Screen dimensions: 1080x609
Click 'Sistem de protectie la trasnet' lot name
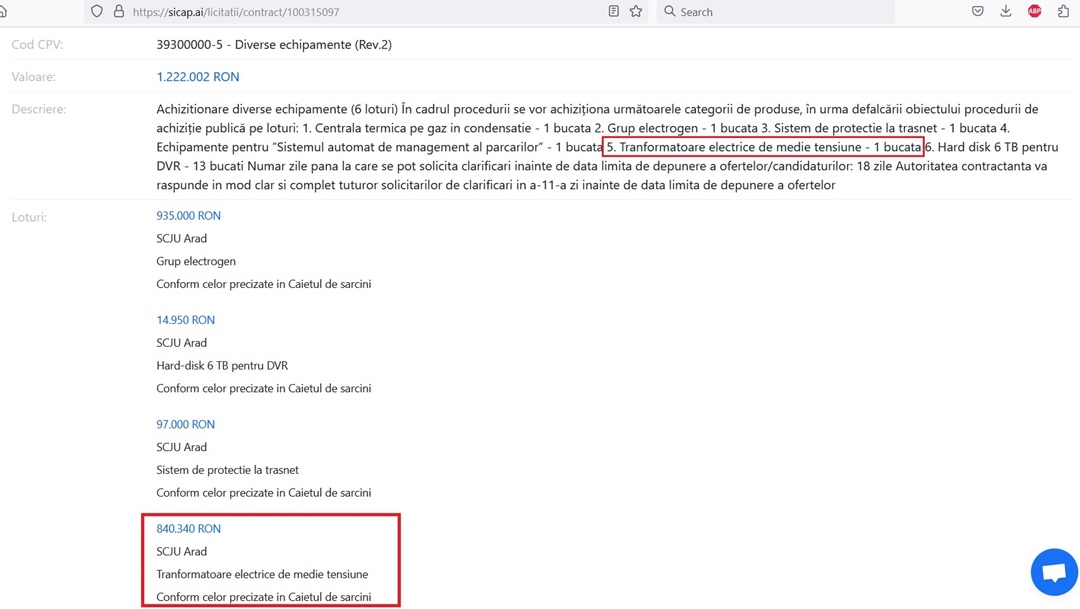[227, 470]
